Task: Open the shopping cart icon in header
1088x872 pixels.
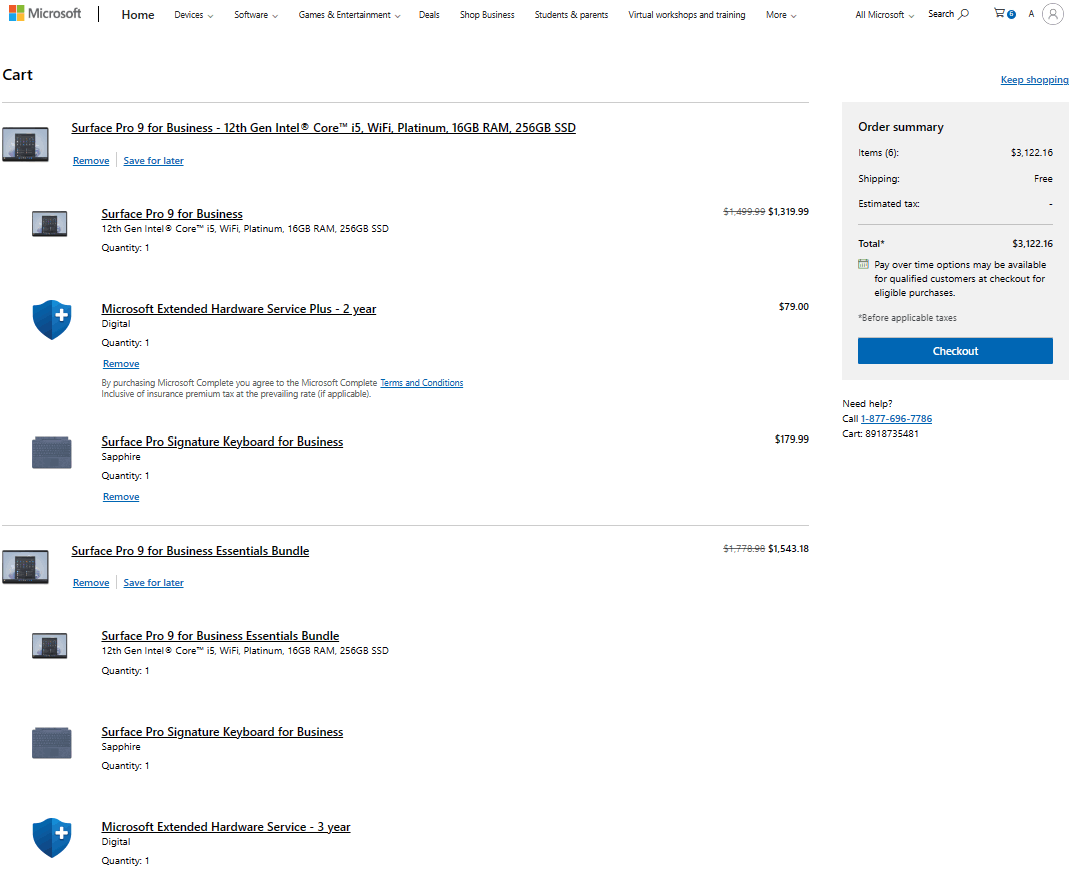Action: click(x=1001, y=14)
